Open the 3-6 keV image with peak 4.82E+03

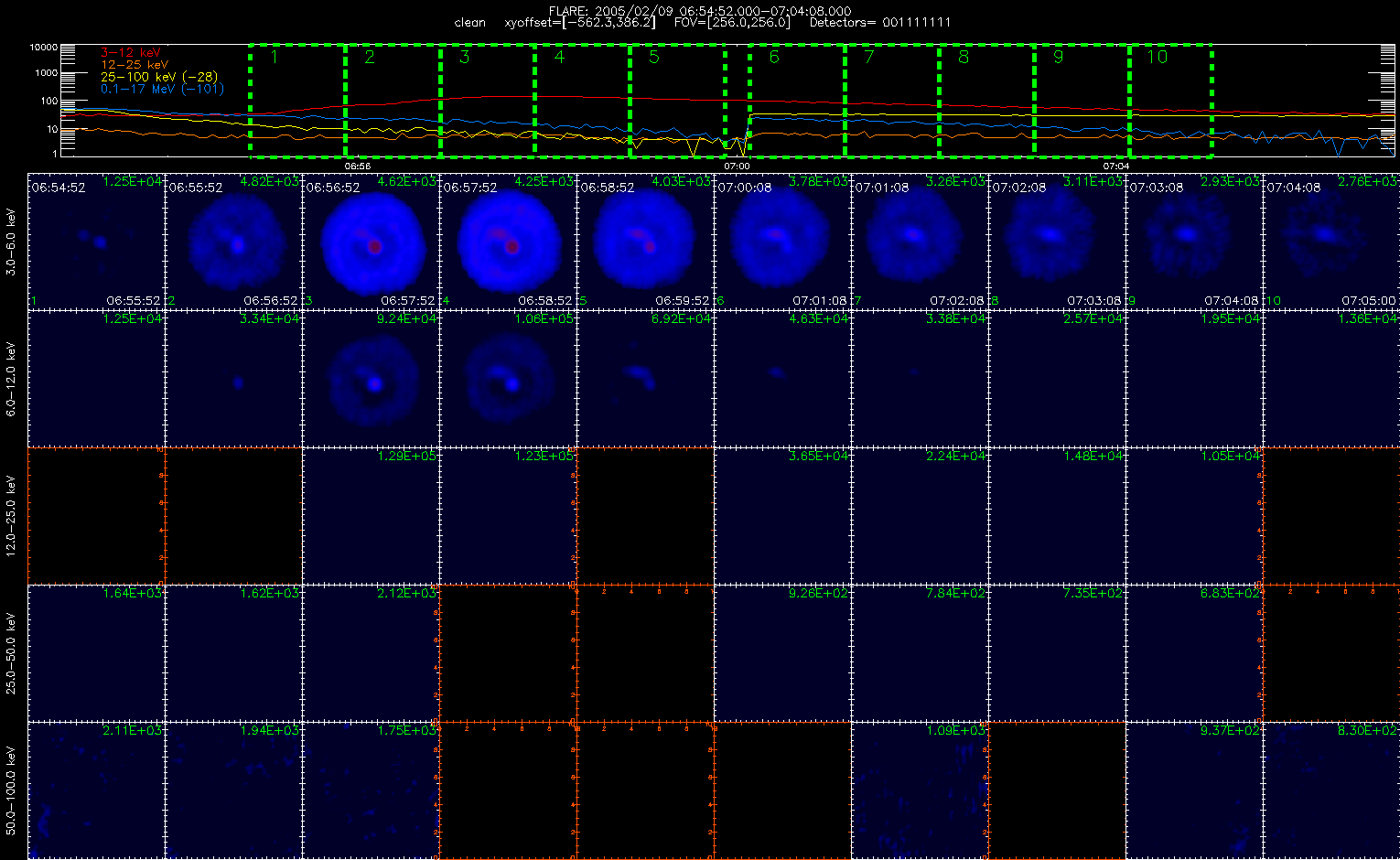coord(233,241)
